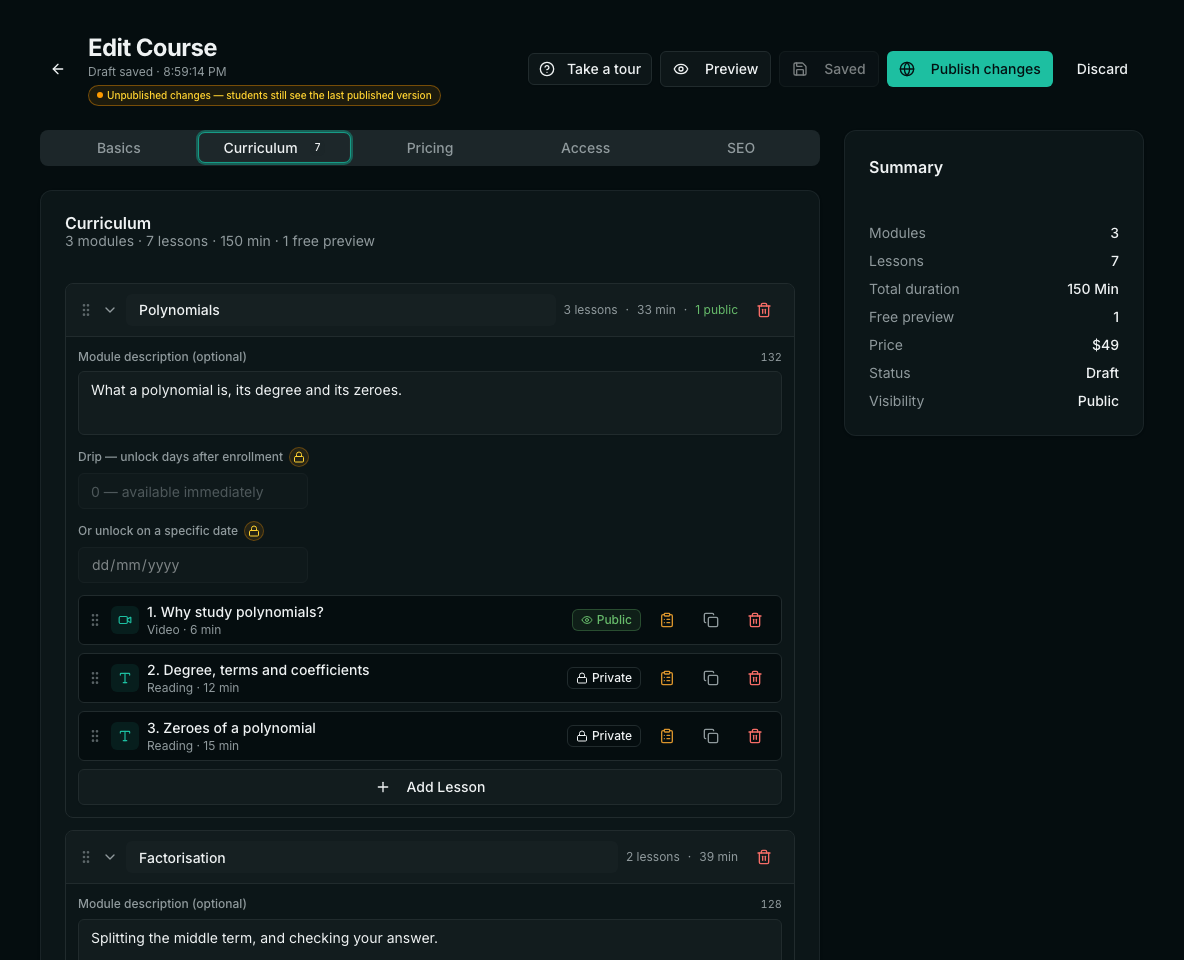
Task: Edit the Factorisation module title field
Action: coord(372,857)
